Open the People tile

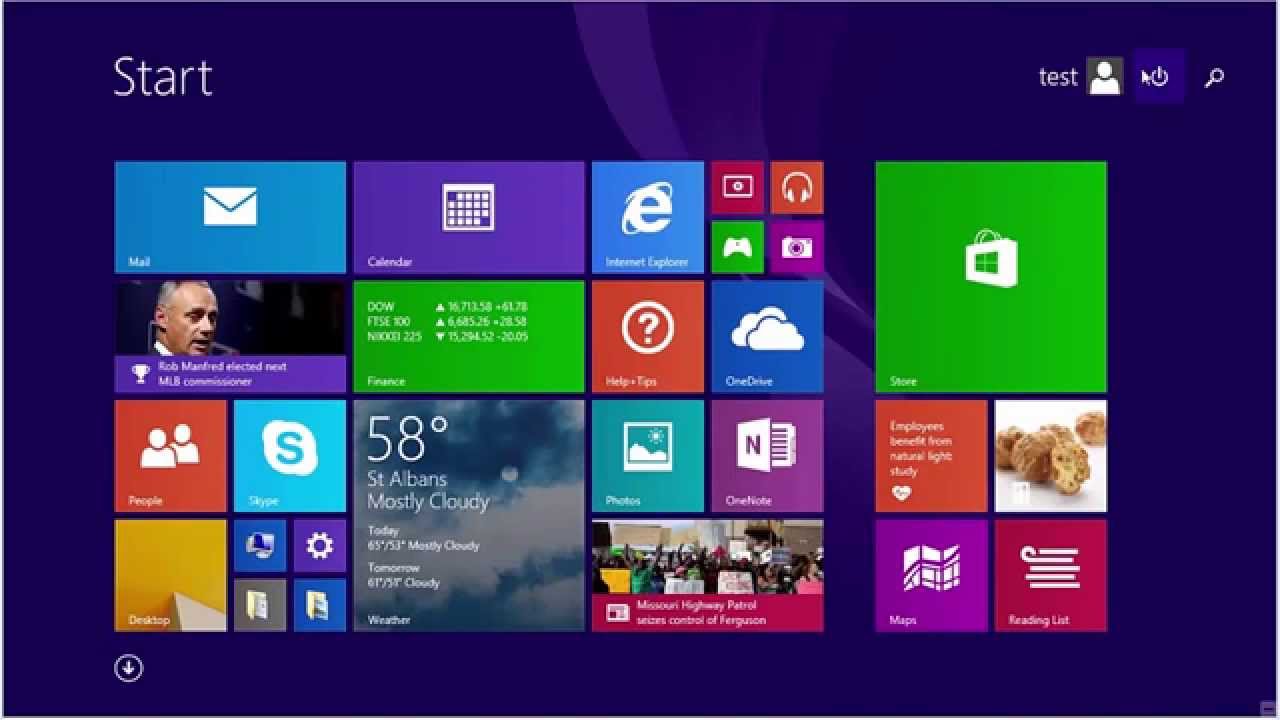coord(171,456)
